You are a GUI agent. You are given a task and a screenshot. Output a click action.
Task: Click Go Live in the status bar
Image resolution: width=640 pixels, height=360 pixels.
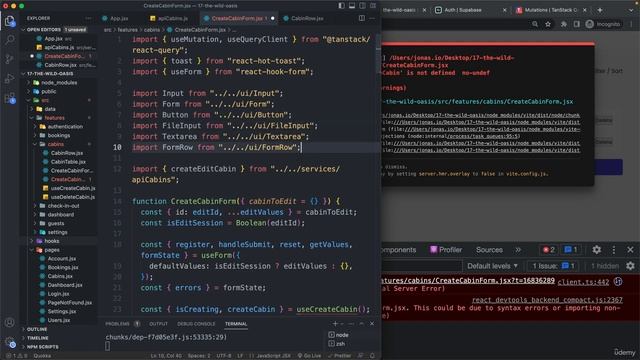point(309,356)
